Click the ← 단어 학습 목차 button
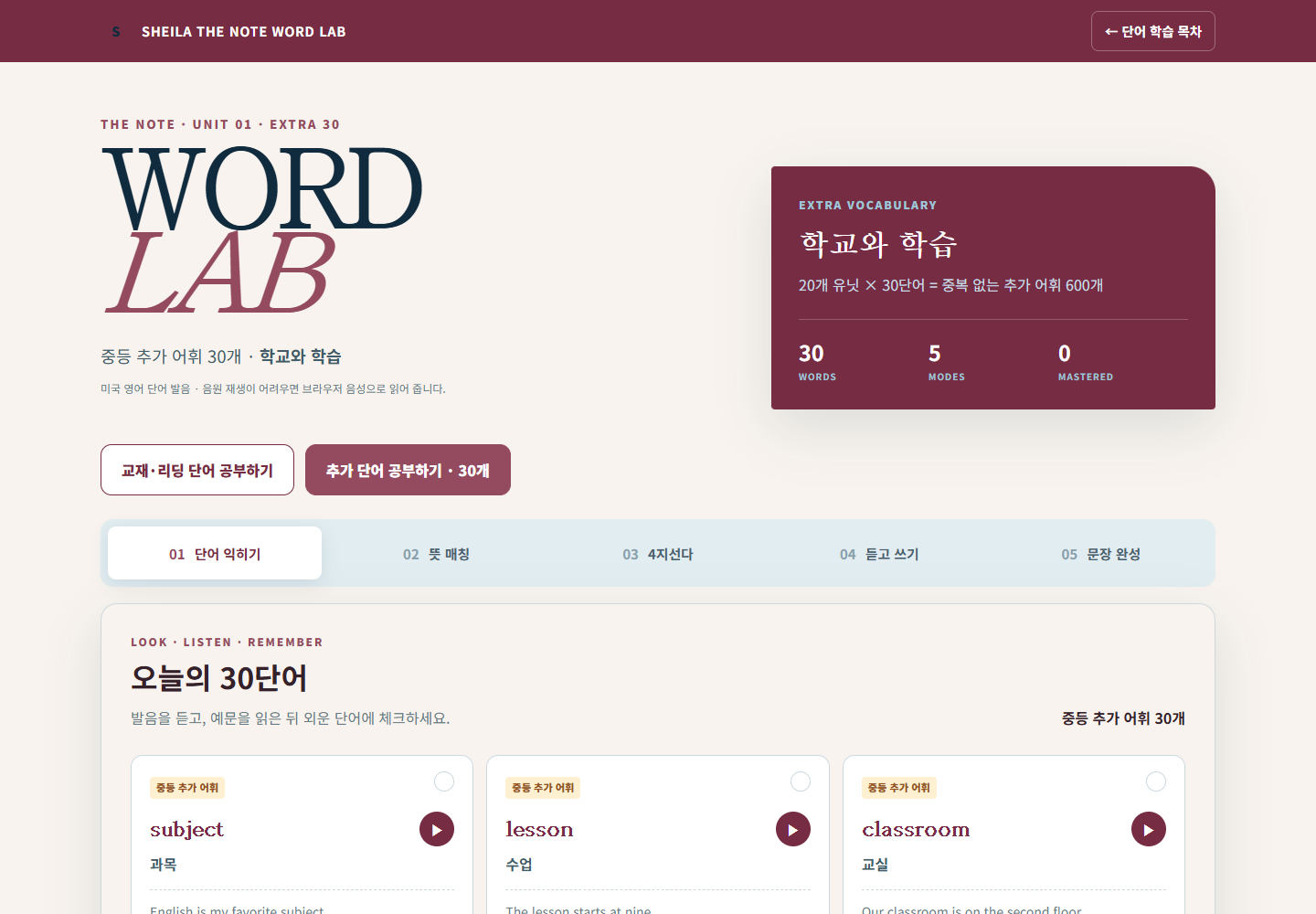The height and width of the screenshot is (914, 1316). click(1153, 31)
